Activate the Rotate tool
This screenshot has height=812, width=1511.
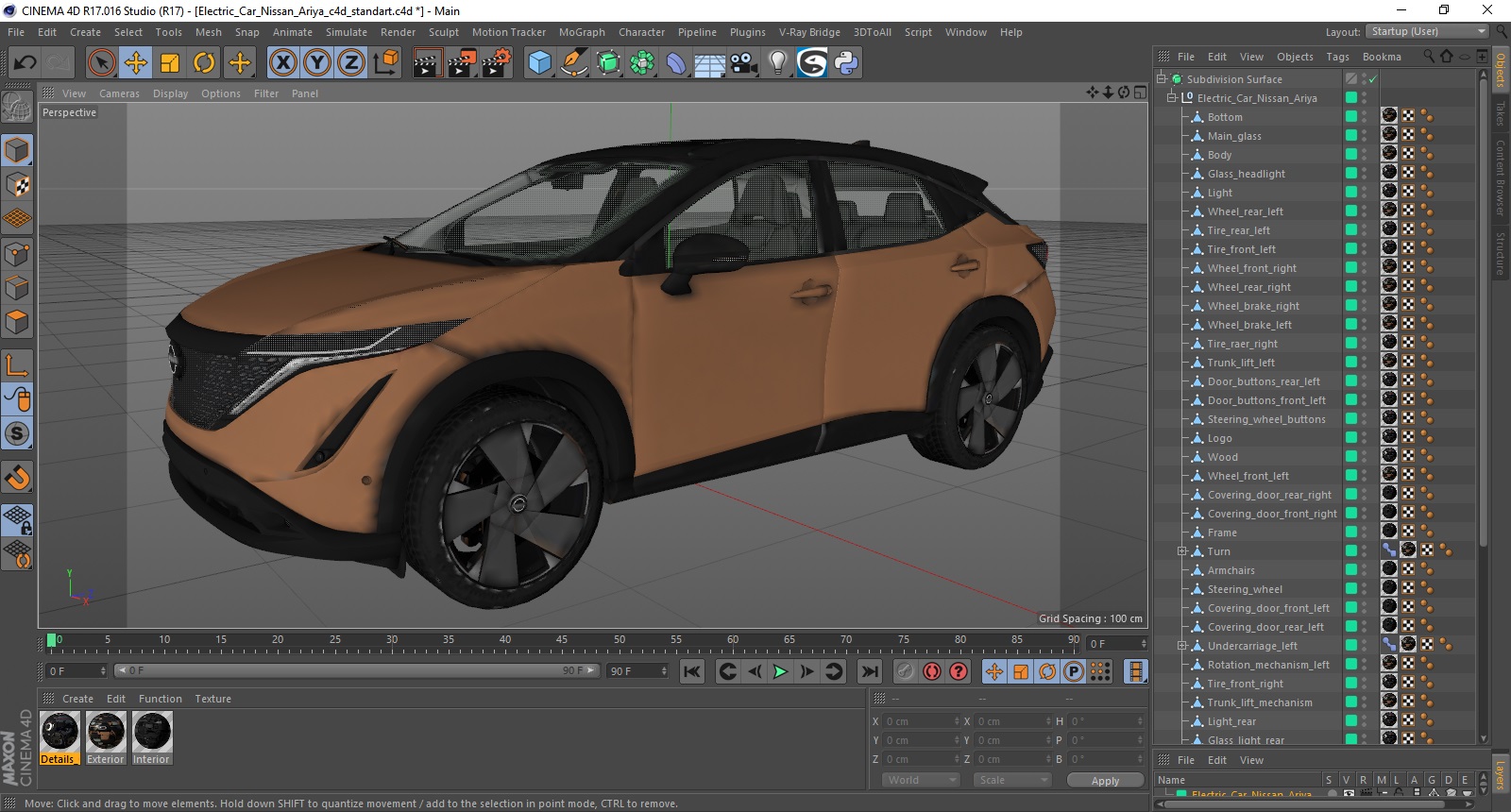tap(204, 63)
